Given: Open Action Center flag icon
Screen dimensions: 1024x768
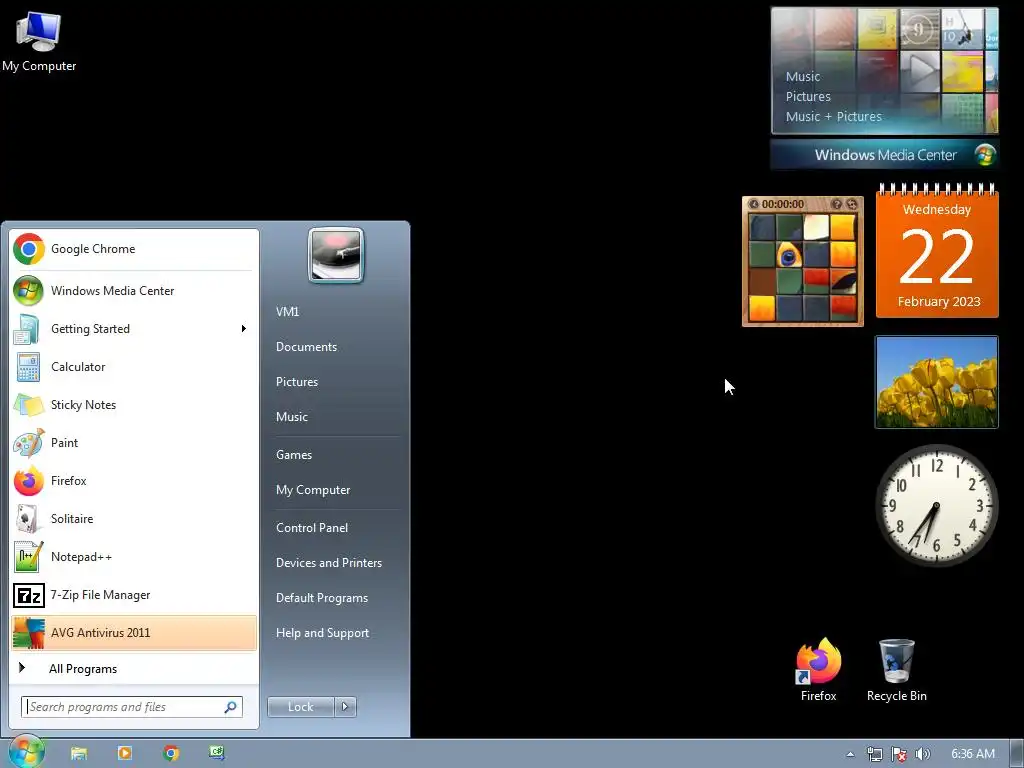Looking at the screenshot, I should 899,754.
